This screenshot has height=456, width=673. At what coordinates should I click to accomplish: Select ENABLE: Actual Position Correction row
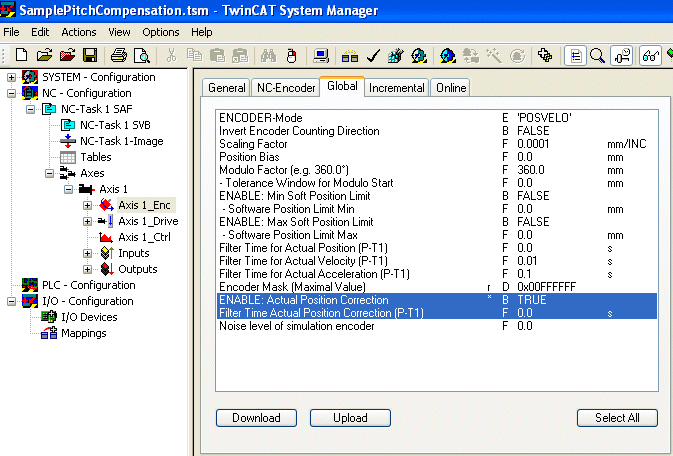pos(437,300)
